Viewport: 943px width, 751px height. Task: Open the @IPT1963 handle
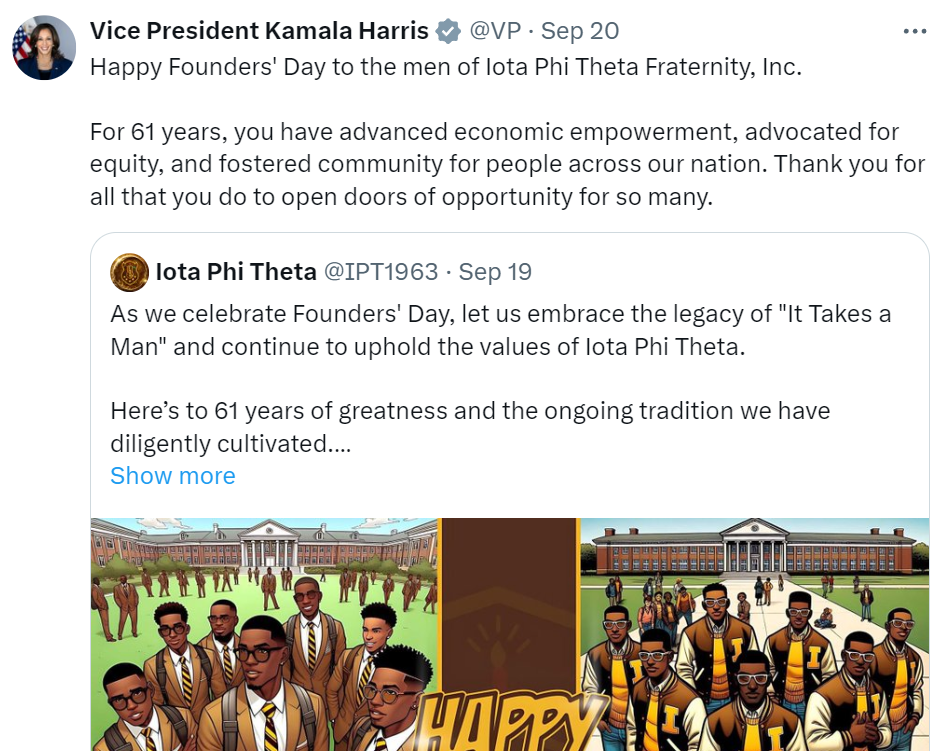pos(381,272)
